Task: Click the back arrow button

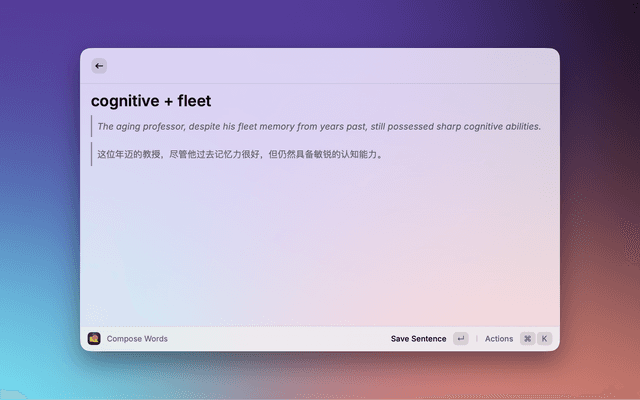Action: point(99,66)
